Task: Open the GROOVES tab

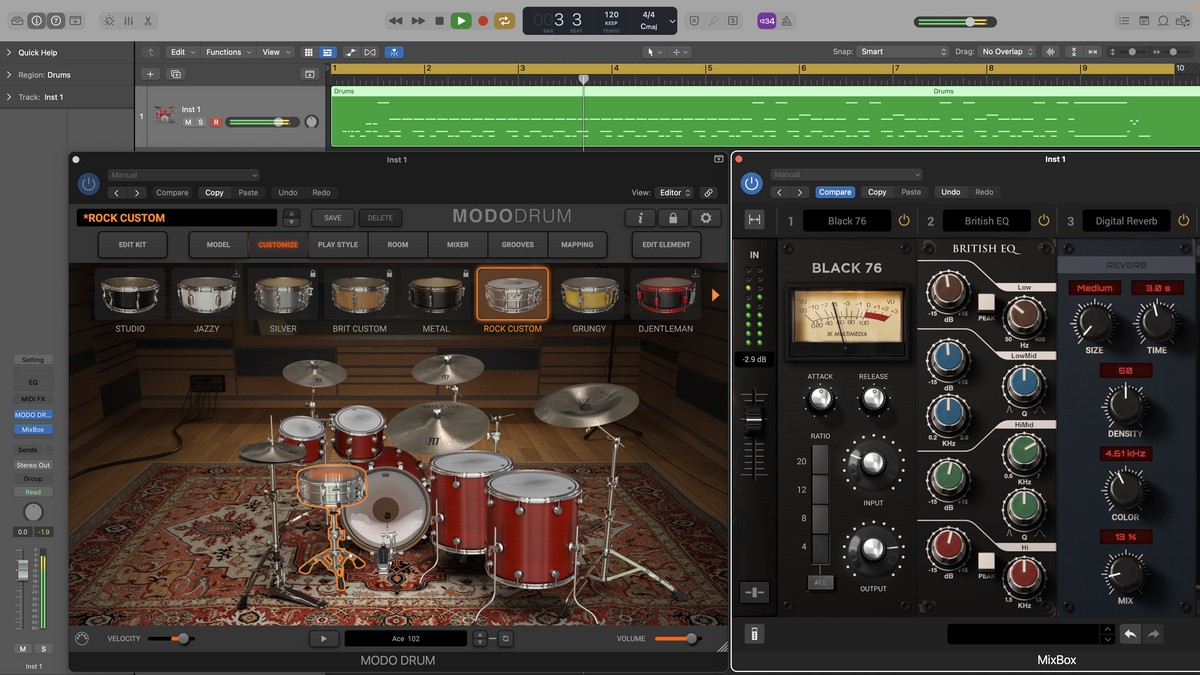Action: click(517, 245)
